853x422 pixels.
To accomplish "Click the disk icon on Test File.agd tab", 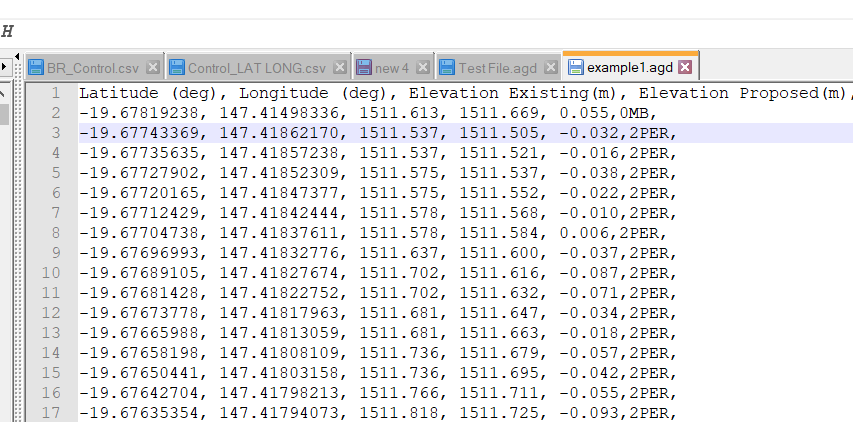I will 447,68.
